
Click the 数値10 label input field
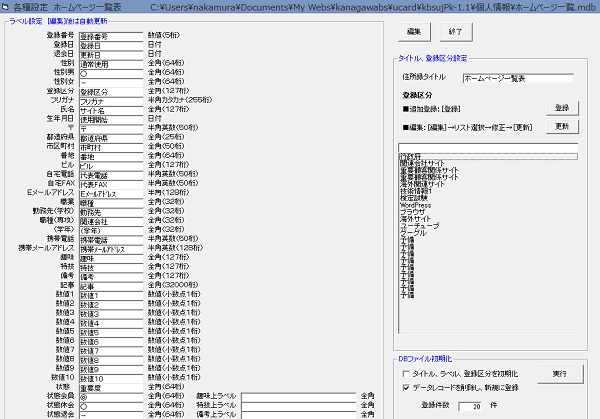111,376
